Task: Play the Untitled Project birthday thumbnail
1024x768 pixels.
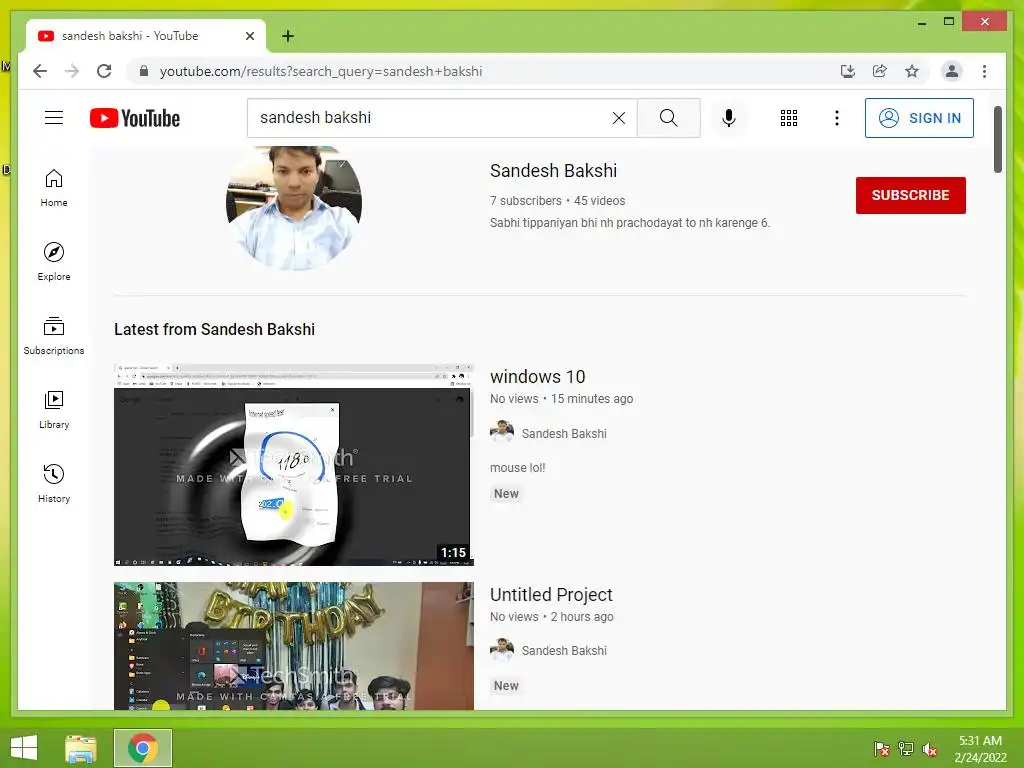Action: click(293, 646)
